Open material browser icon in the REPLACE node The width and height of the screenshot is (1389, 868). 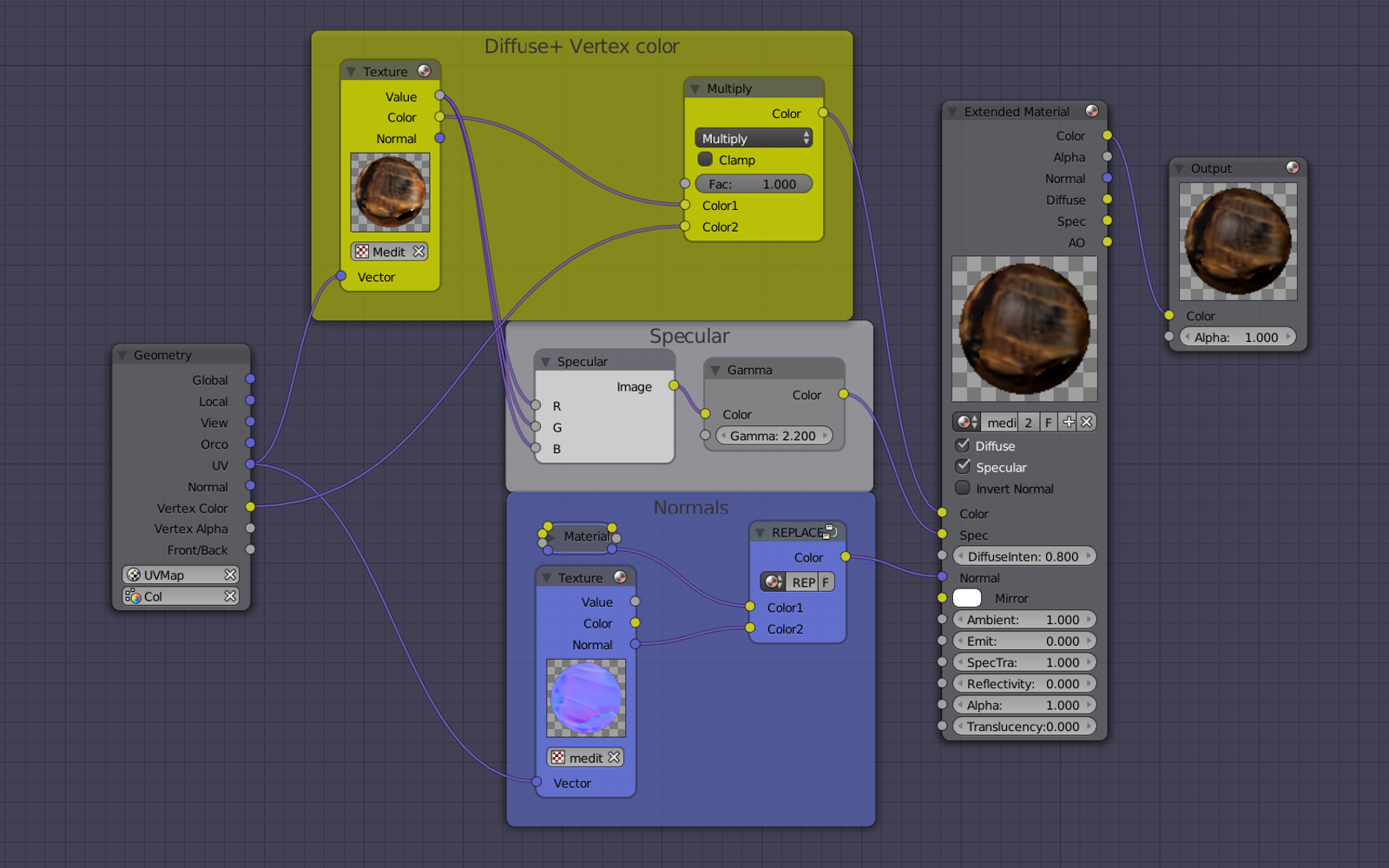pos(773,582)
